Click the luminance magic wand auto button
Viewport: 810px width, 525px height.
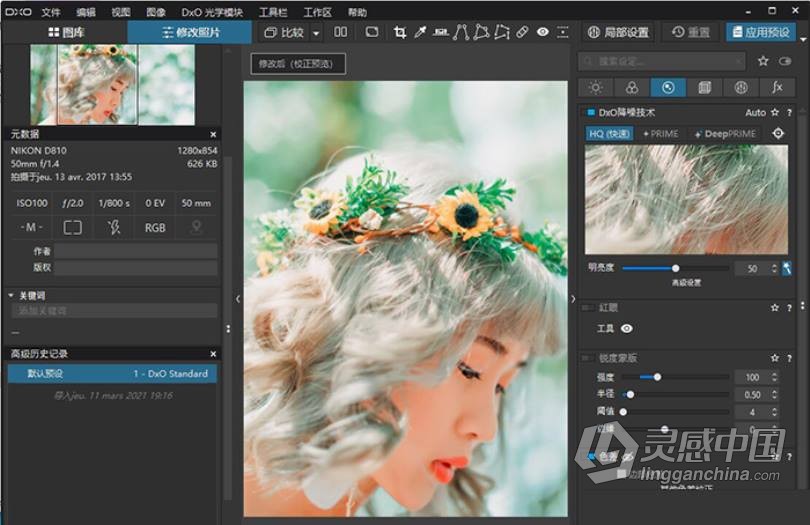click(787, 268)
